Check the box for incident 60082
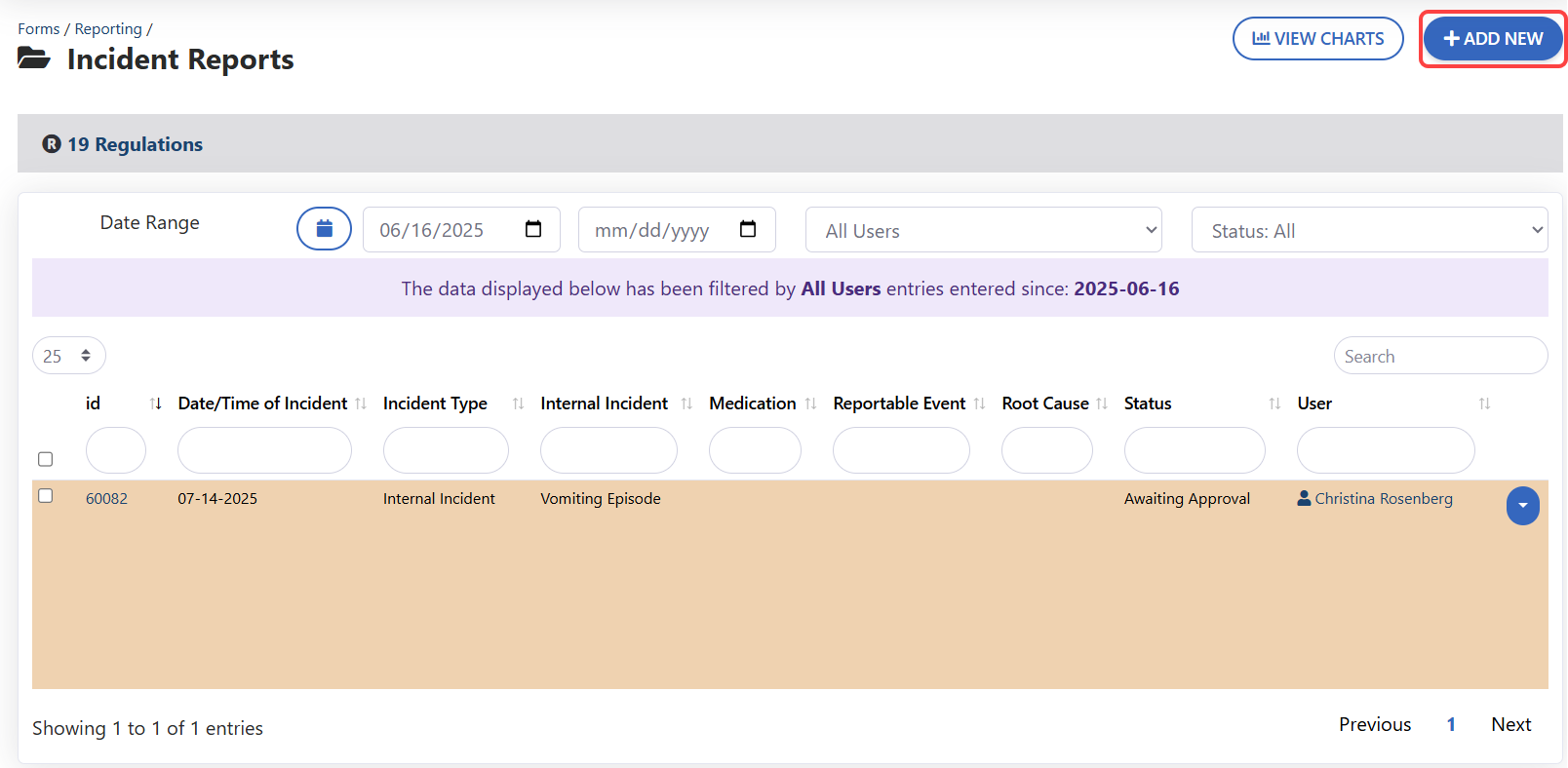 pyautogui.click(x=45, y=496)
